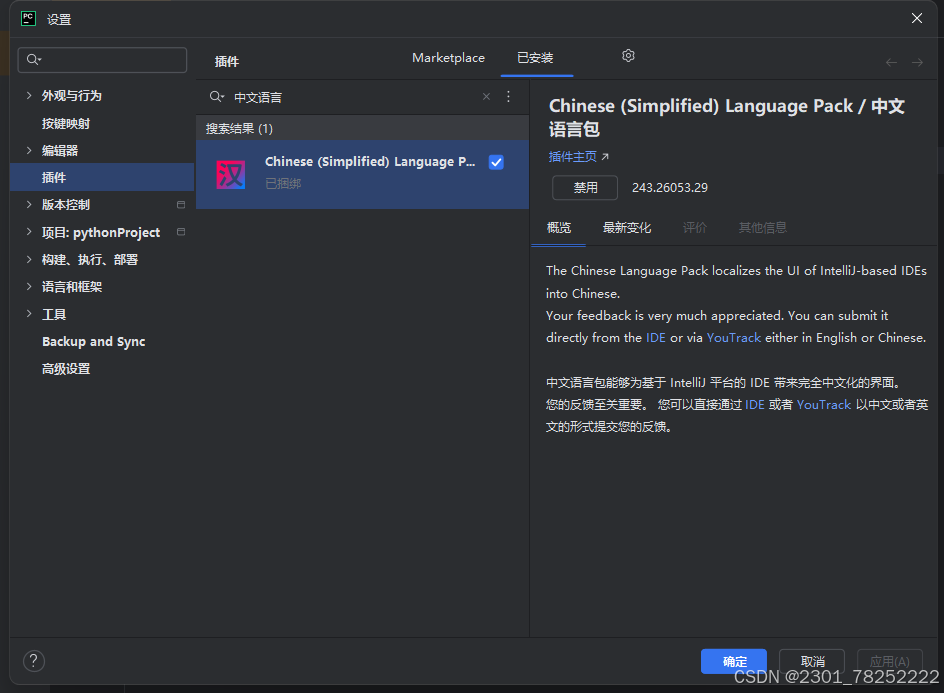The height and width of the screenshot is (693, 944).
Task: Open 最新变化 tab
Action: (x=627, y=228)
